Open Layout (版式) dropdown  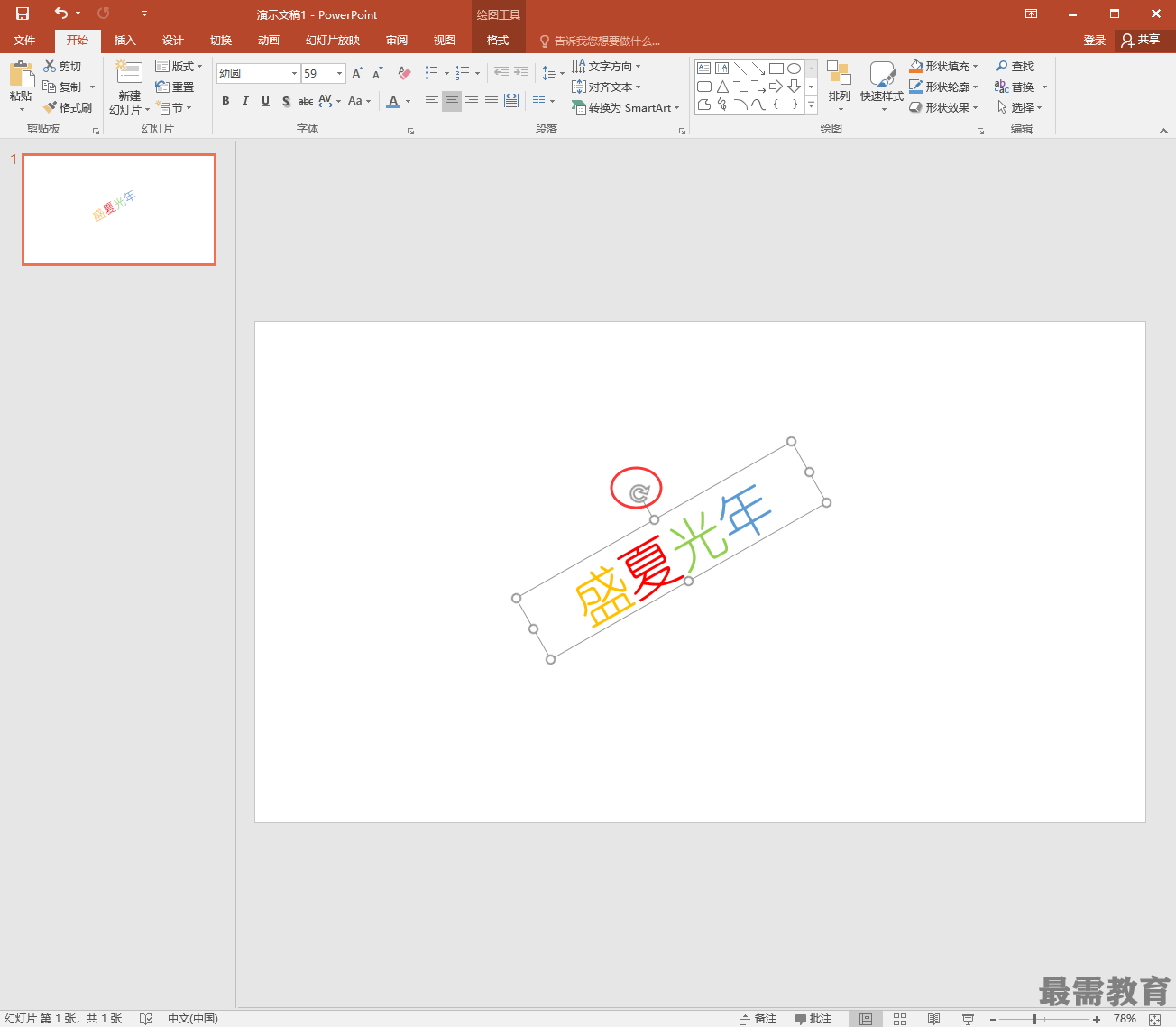179,66
